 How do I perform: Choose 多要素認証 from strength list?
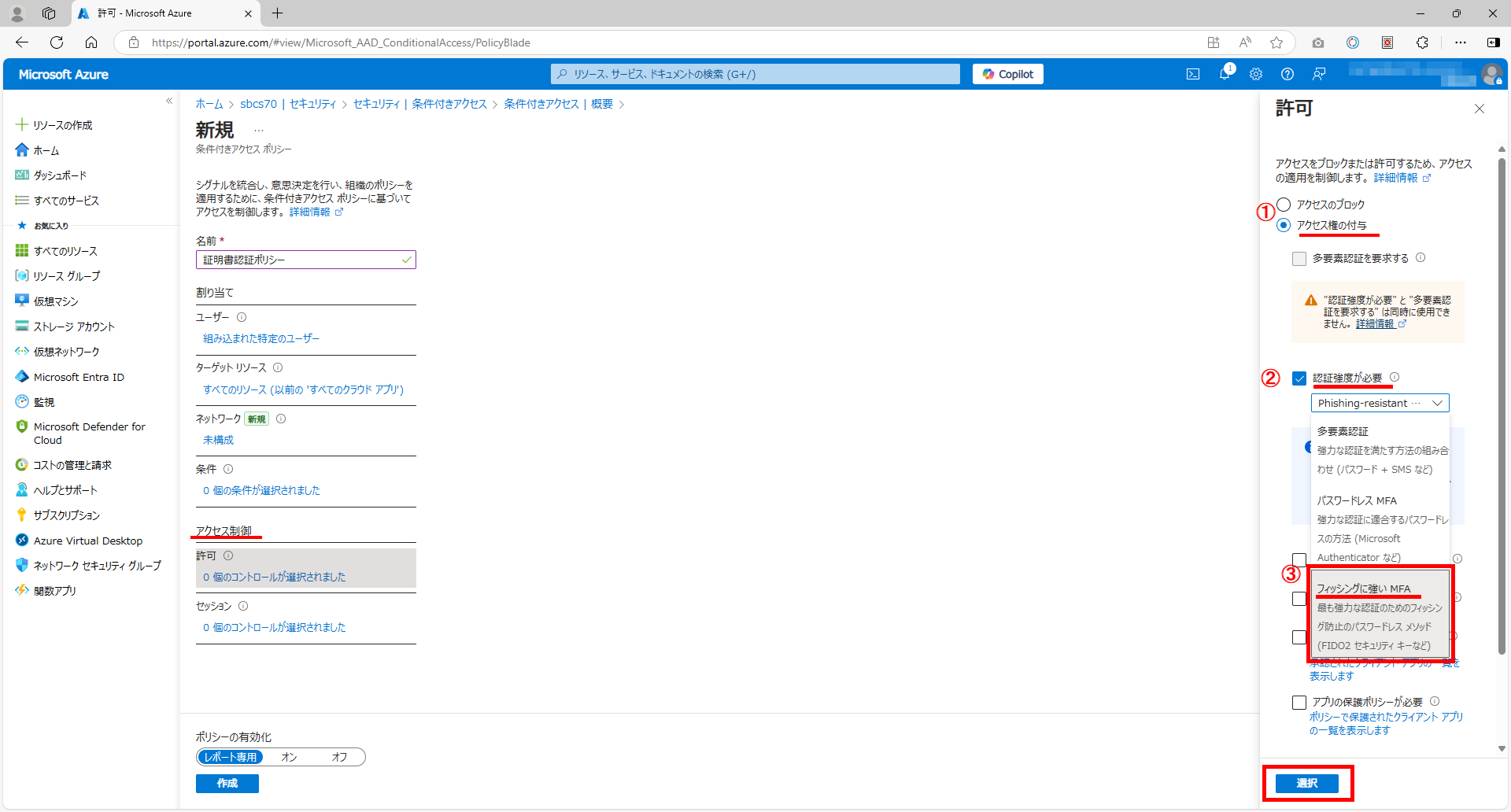click(1380, 450)
